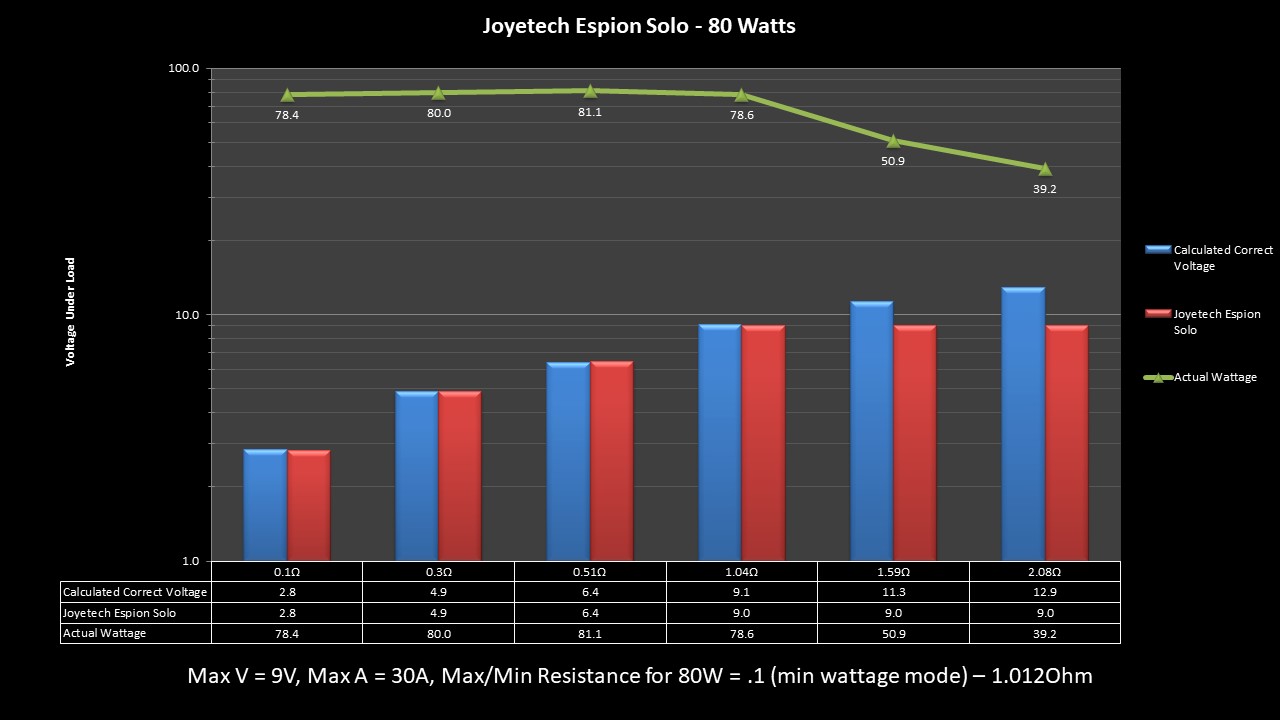Image resolution: width=1280 pixels, height=720 pixels.
Task: Click the "Calculated Correct Voltage" table row label
Action: pyautogui.click(x=136, y=592)
